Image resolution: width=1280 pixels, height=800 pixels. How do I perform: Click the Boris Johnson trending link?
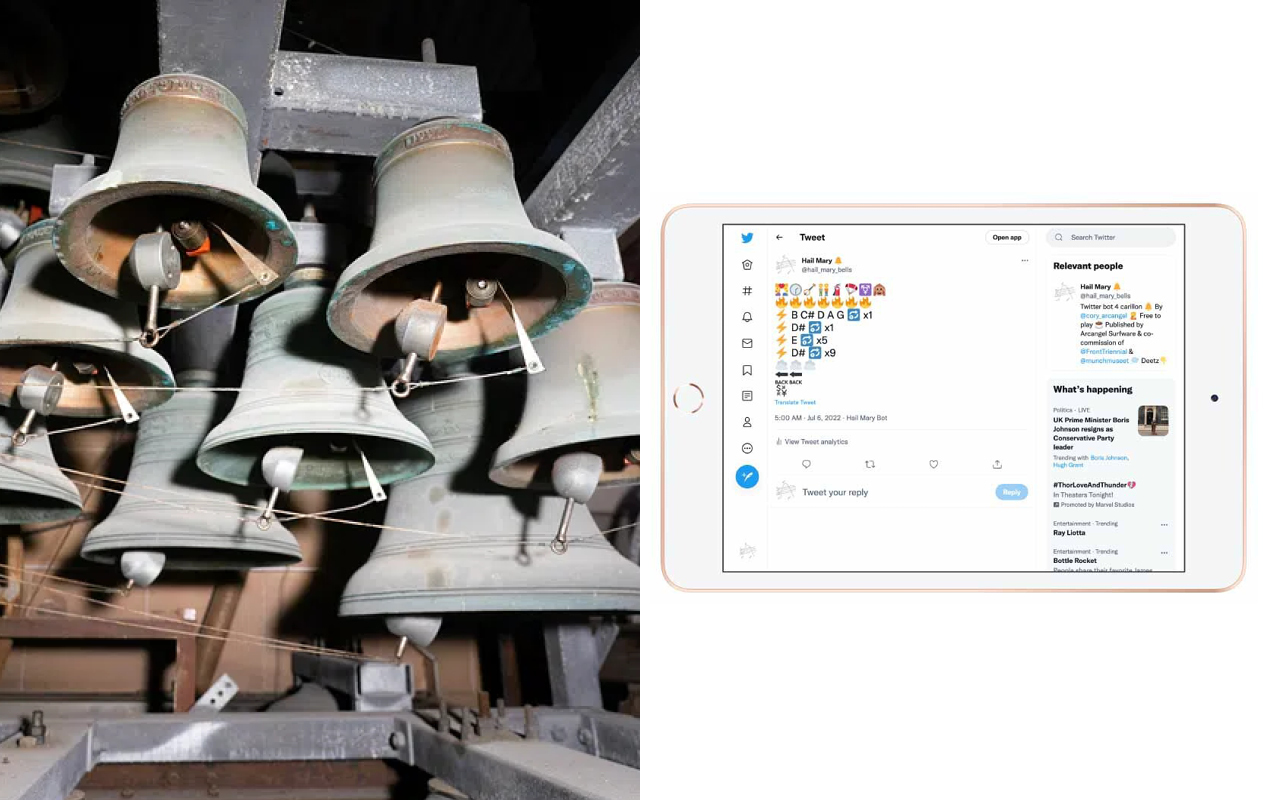[x=1109, y=458]
